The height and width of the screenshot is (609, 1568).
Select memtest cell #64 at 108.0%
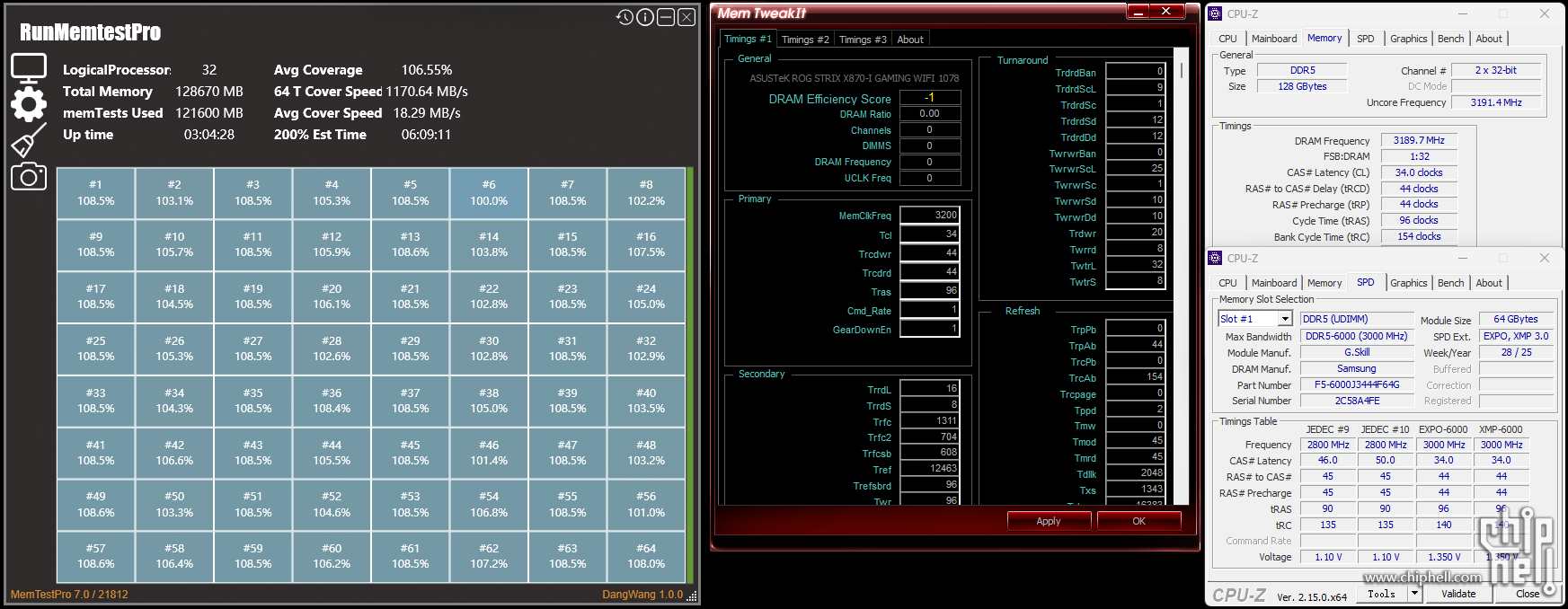[x=646, y=557]
